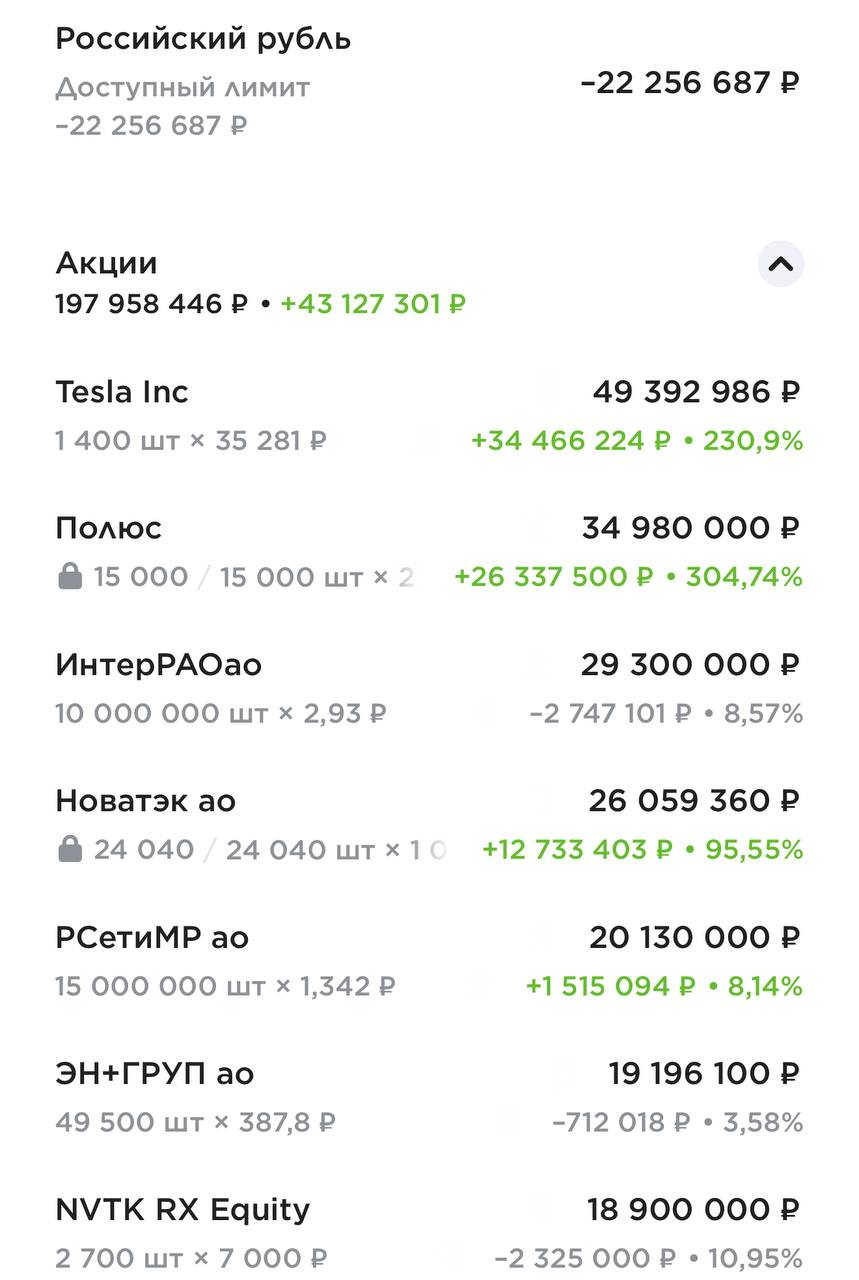This screenshot has height=1280, width=859.
Task: Click the Акции section header
Action: click(x=106, y=263)
